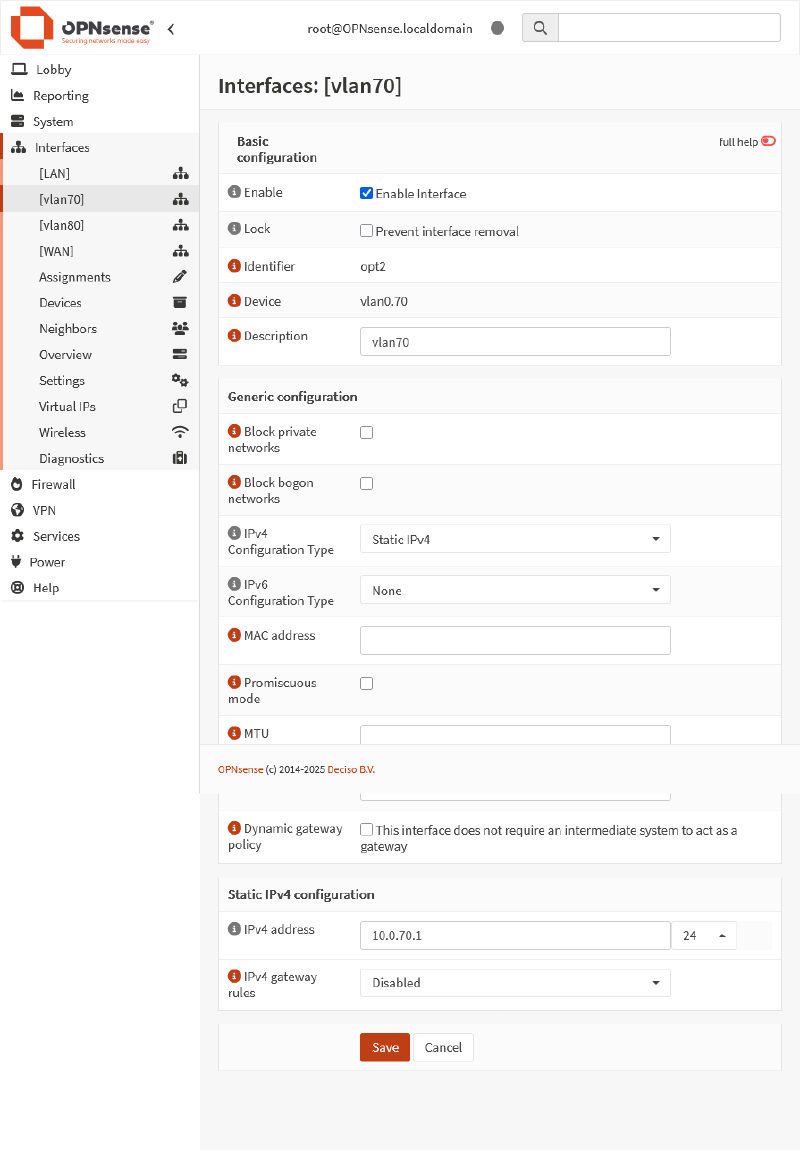Open IPv6 Configuration Type dropdown
This screenshot has width=800, height=1150.
coord(515,590)
